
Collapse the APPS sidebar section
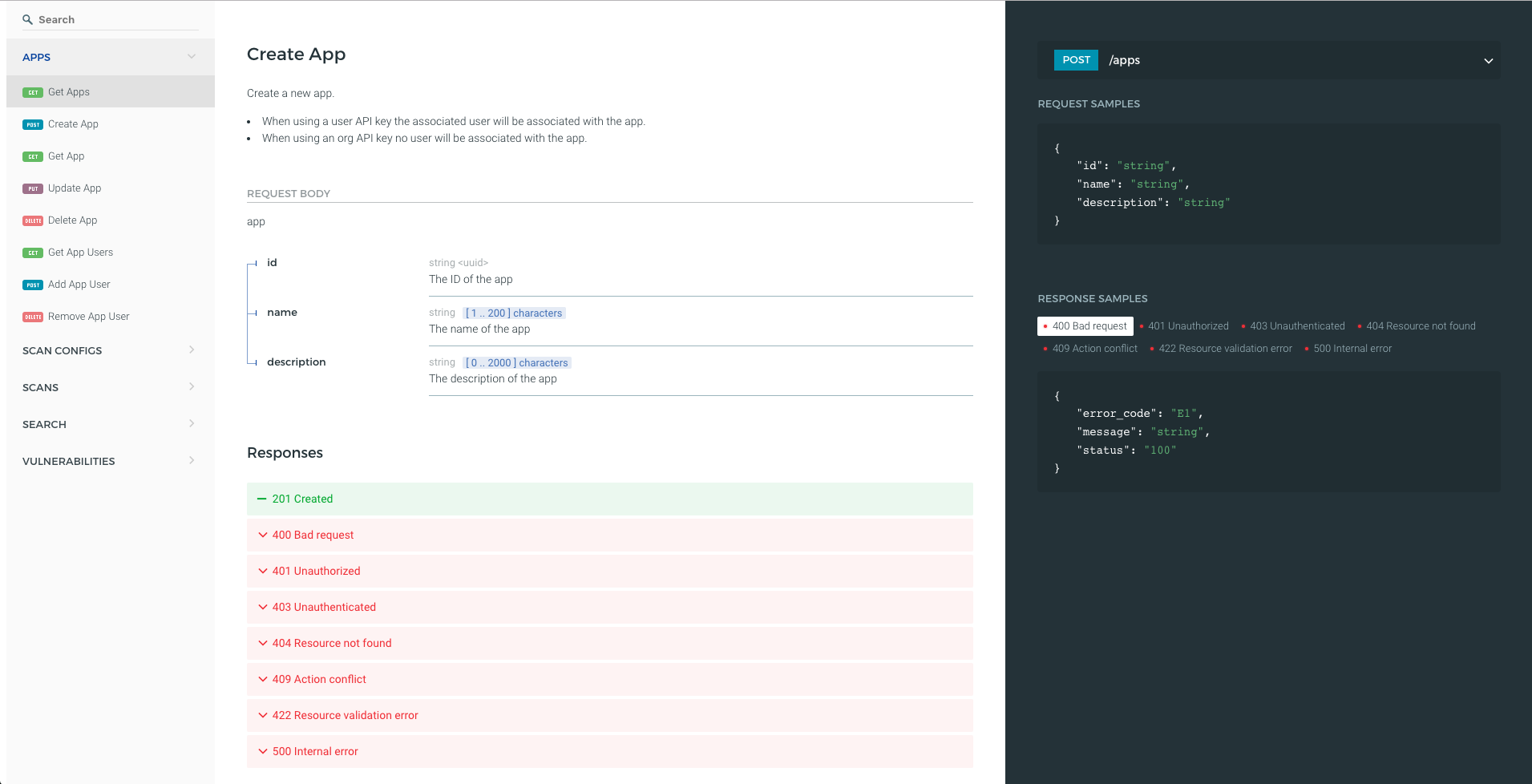click(x=191, y=57)
